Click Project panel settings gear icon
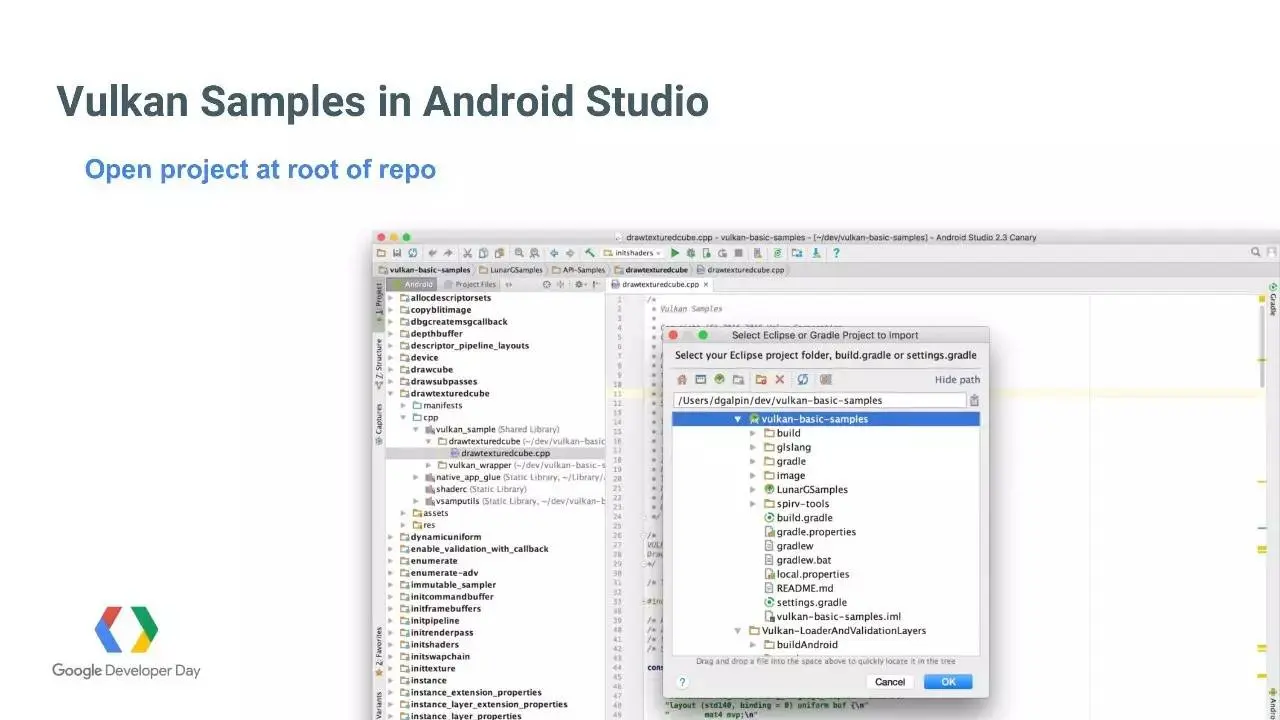1280x720 pixels. (x=579, y=285)
